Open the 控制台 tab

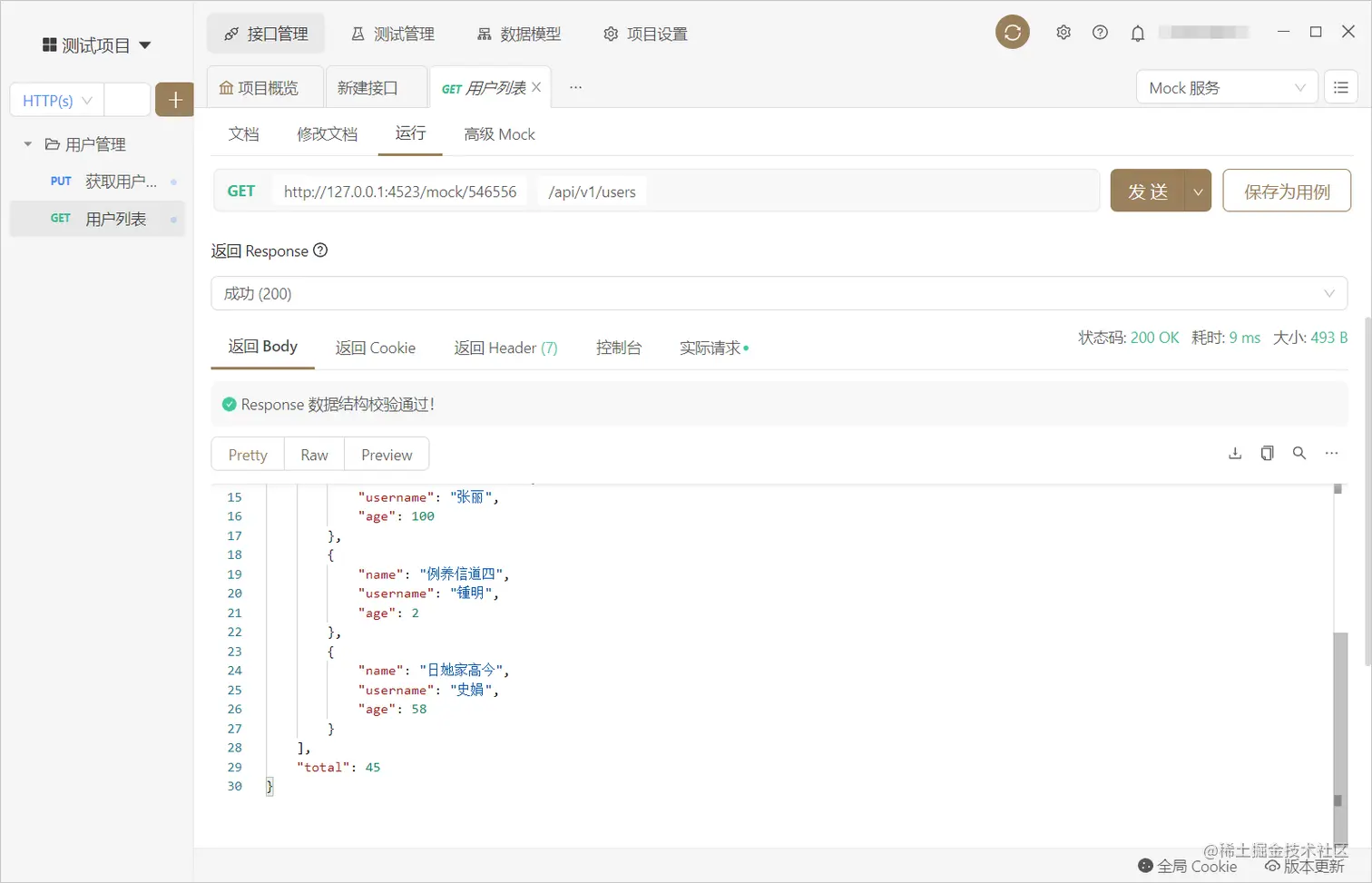click(x=619, y=348)
